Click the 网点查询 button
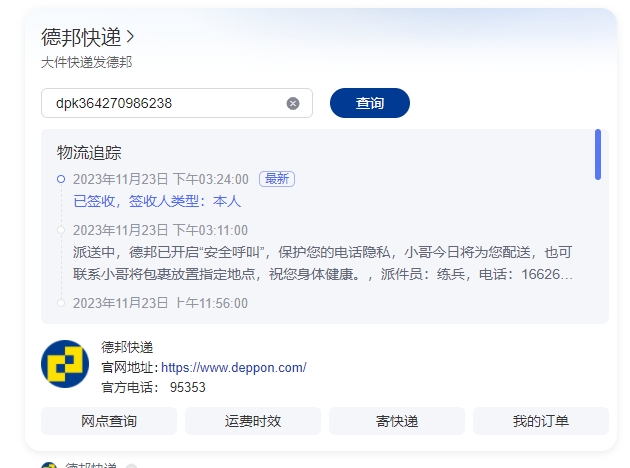The width and height of the screenshot is (630, 468). (x=109, y=421)
